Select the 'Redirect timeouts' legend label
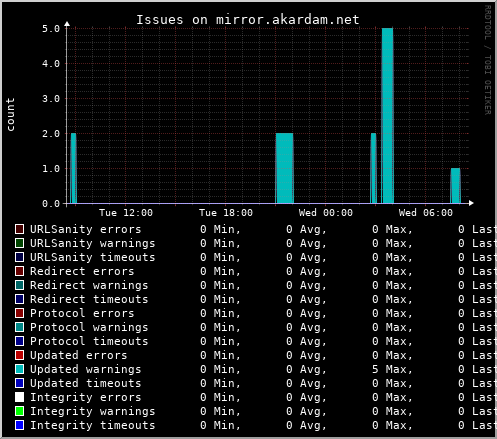Image resolution: width=497 pixels, height=439 pixels. (x=89, y=299)
